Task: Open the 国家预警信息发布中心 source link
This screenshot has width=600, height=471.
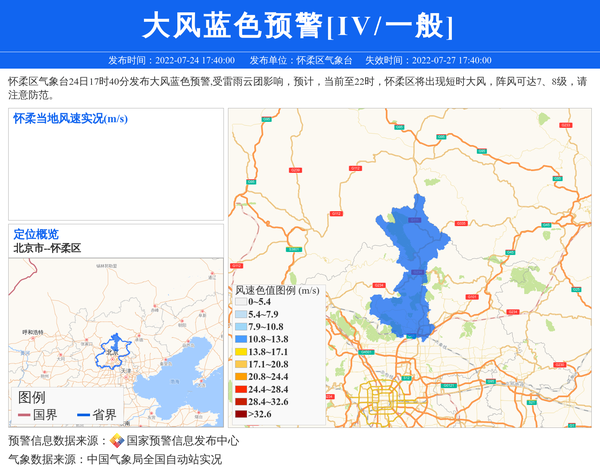Action: click(x=182, y=441)
